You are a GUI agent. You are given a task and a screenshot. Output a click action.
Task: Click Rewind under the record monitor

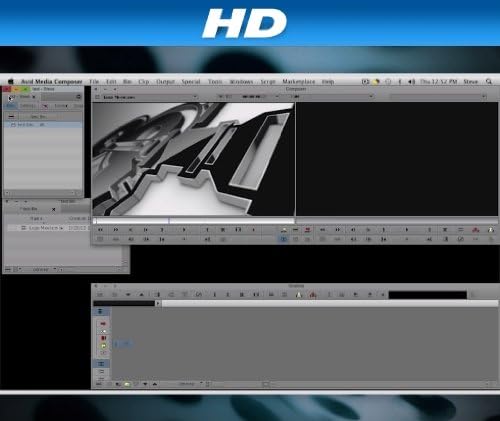click(x=322, y=230)
